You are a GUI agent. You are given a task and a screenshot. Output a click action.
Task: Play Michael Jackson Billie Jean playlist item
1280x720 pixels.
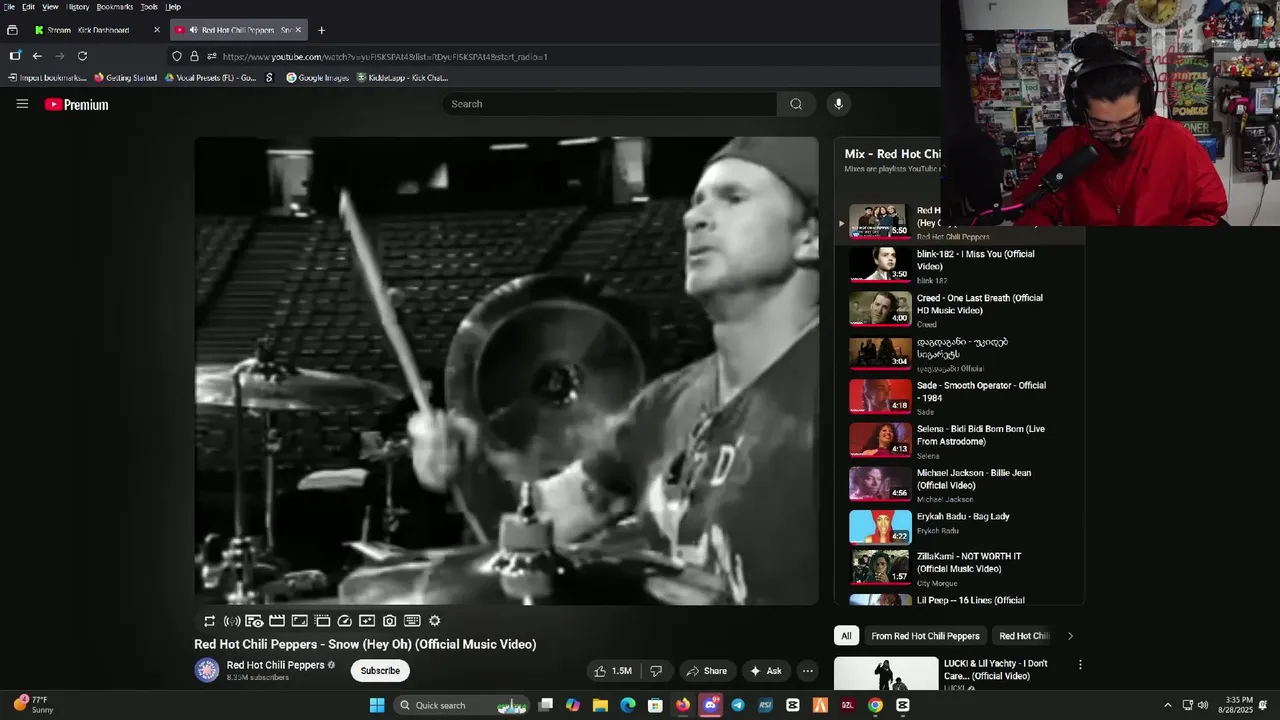tap(960, 485)
